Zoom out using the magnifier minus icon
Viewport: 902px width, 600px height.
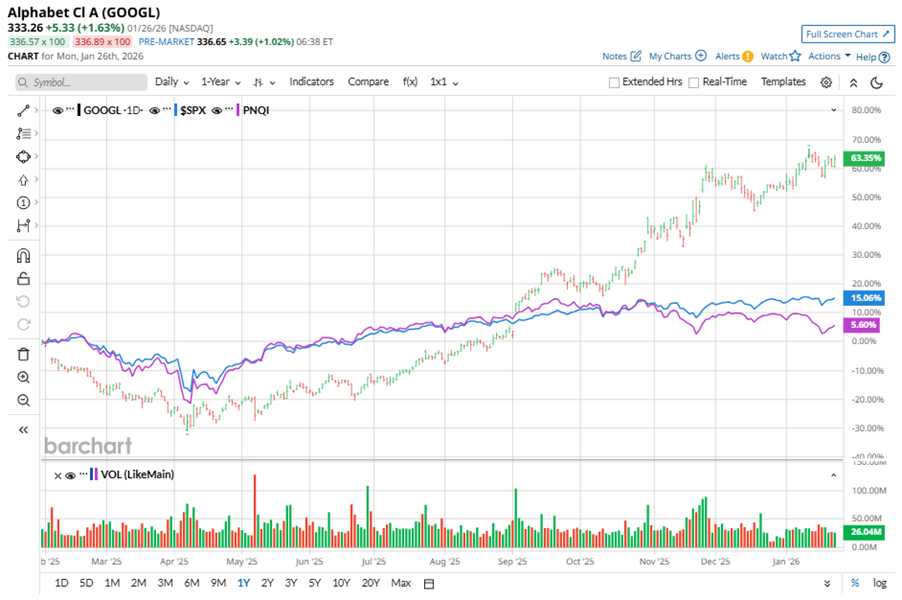coord(24,400)
